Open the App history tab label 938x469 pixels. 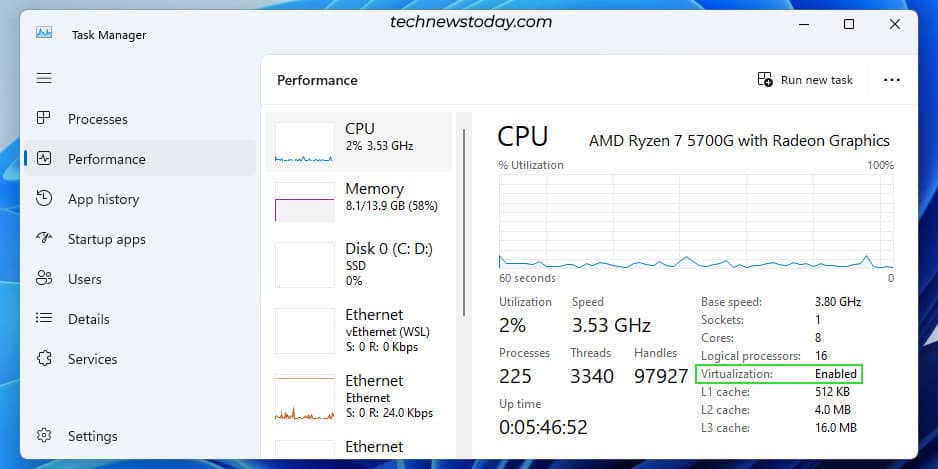103,199
